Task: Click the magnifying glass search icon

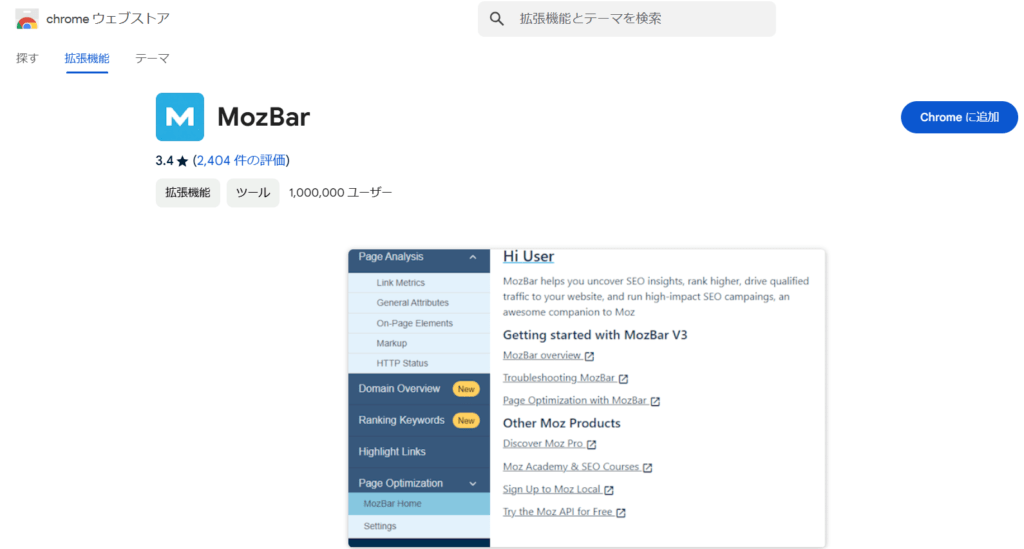Action: (497, 19)
